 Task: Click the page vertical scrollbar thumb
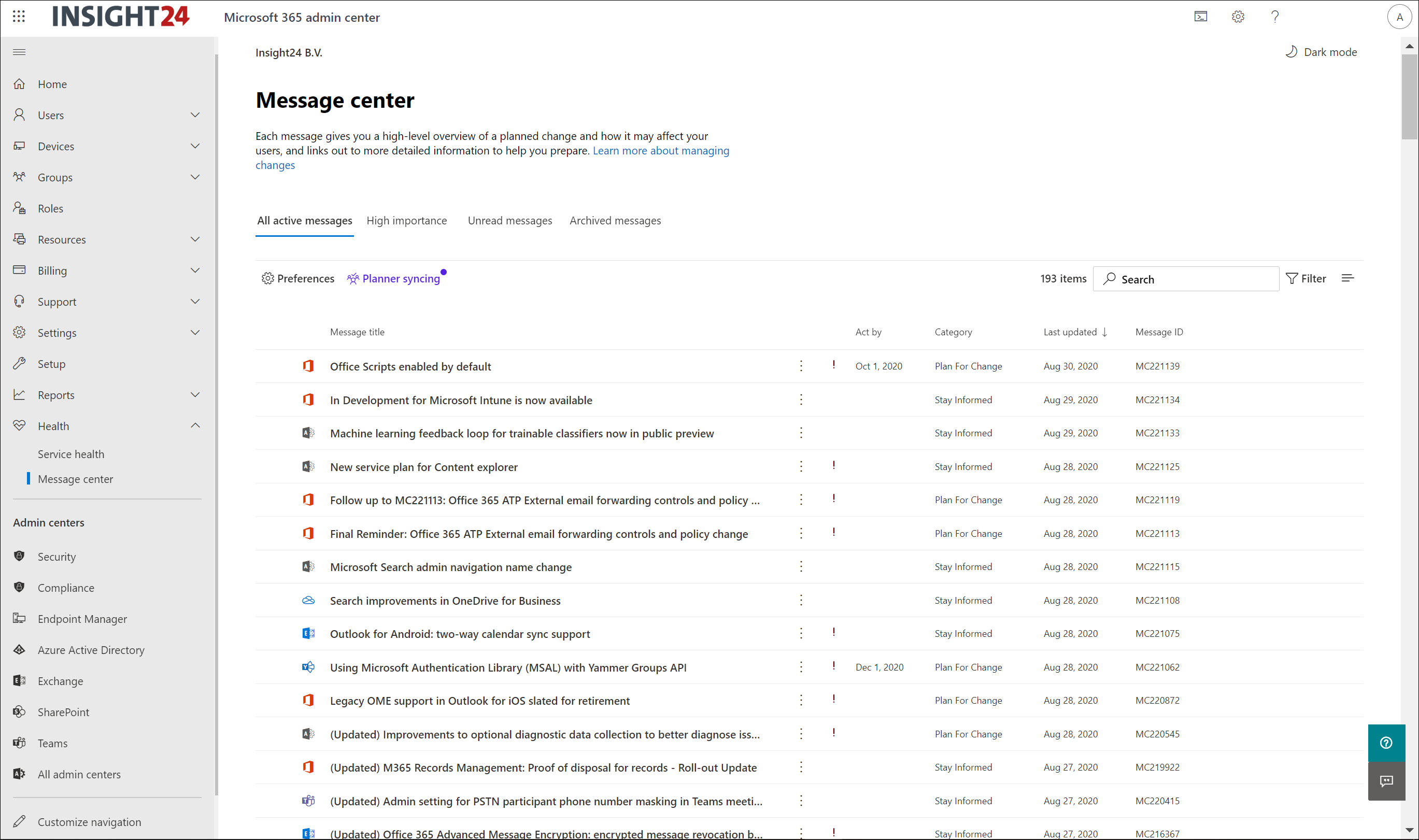tap(1409, 96)
